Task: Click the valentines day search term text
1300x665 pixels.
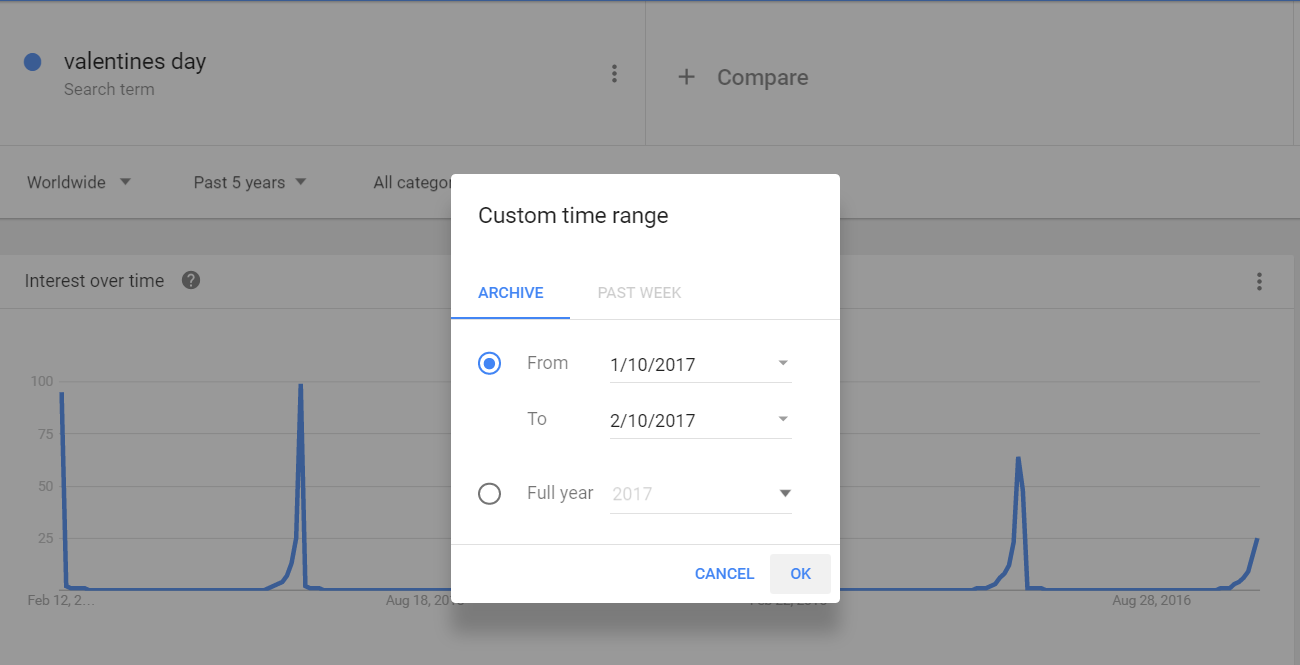Action: [135, 62]
